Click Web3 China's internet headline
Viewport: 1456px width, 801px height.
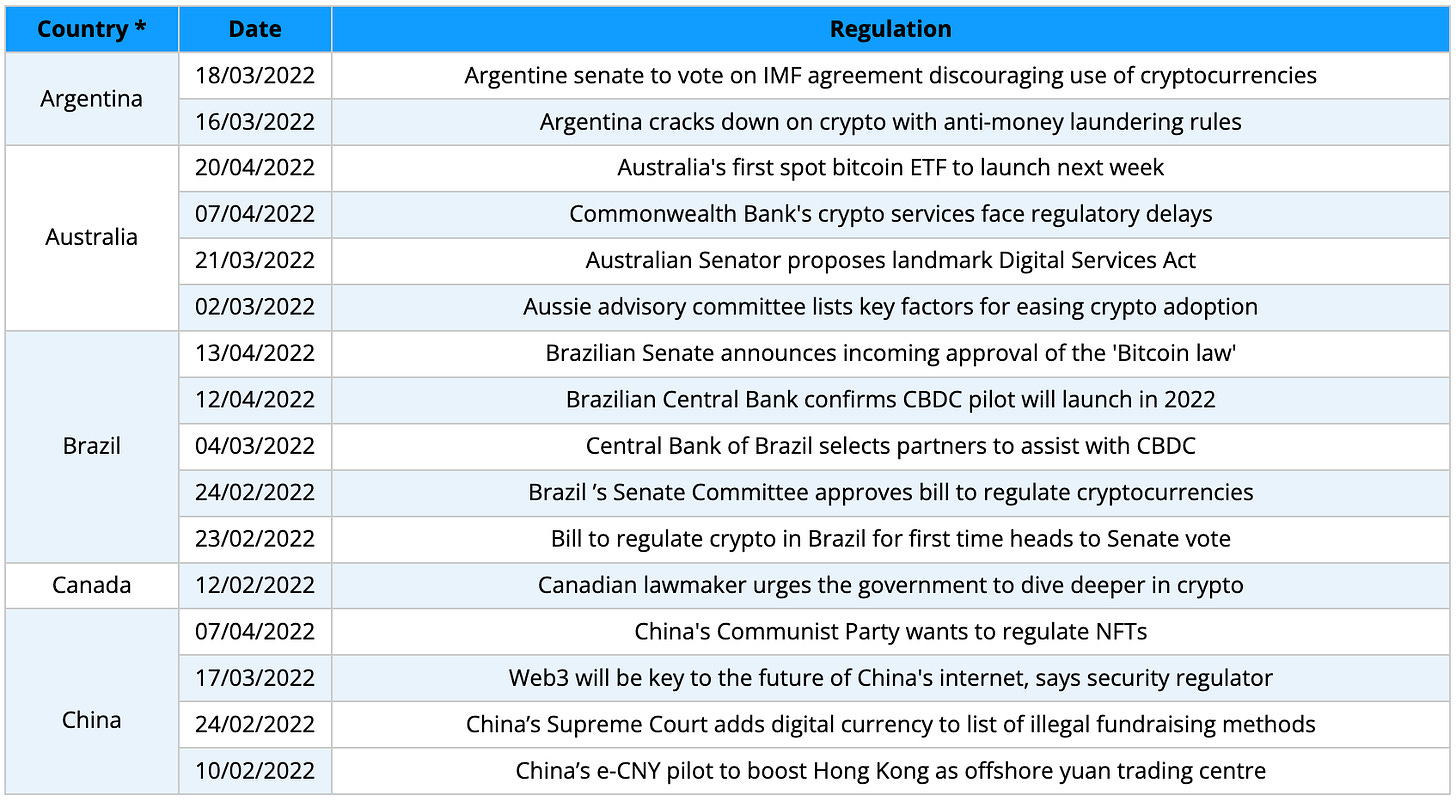tap(890, 678)
